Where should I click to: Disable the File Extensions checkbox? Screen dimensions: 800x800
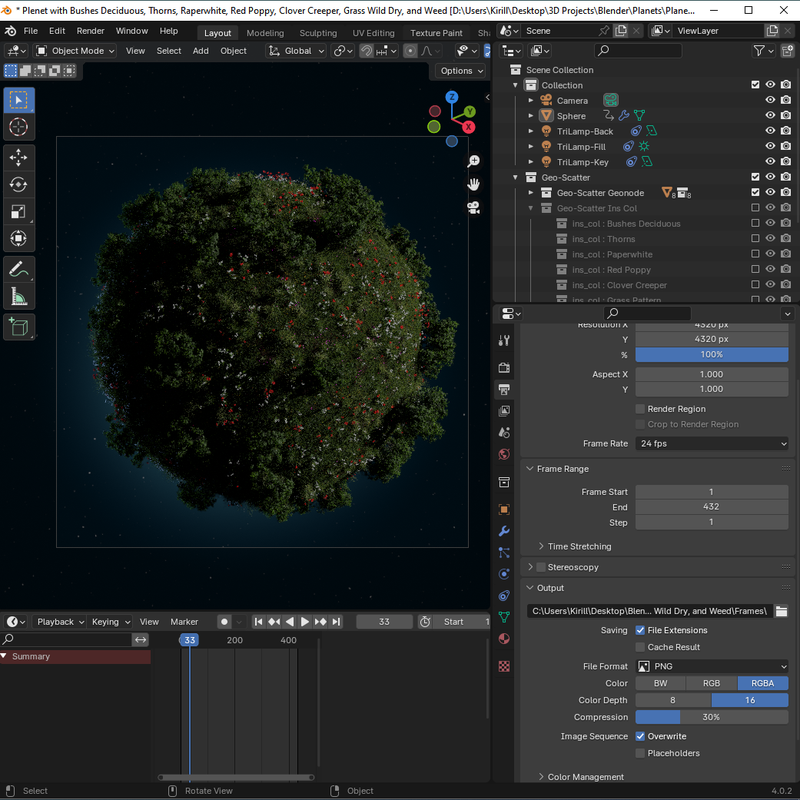(x=640, y=631)
